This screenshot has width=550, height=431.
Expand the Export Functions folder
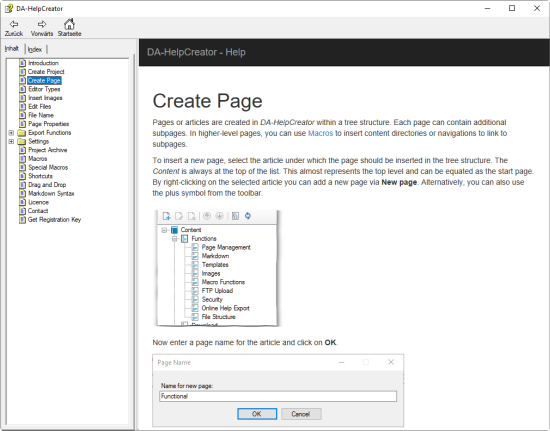(x=11, y=133)
